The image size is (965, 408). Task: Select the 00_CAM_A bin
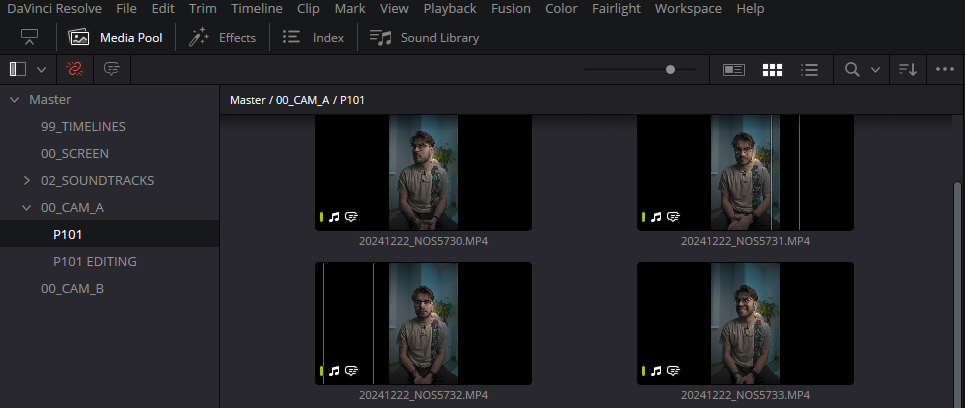[72, 207]
